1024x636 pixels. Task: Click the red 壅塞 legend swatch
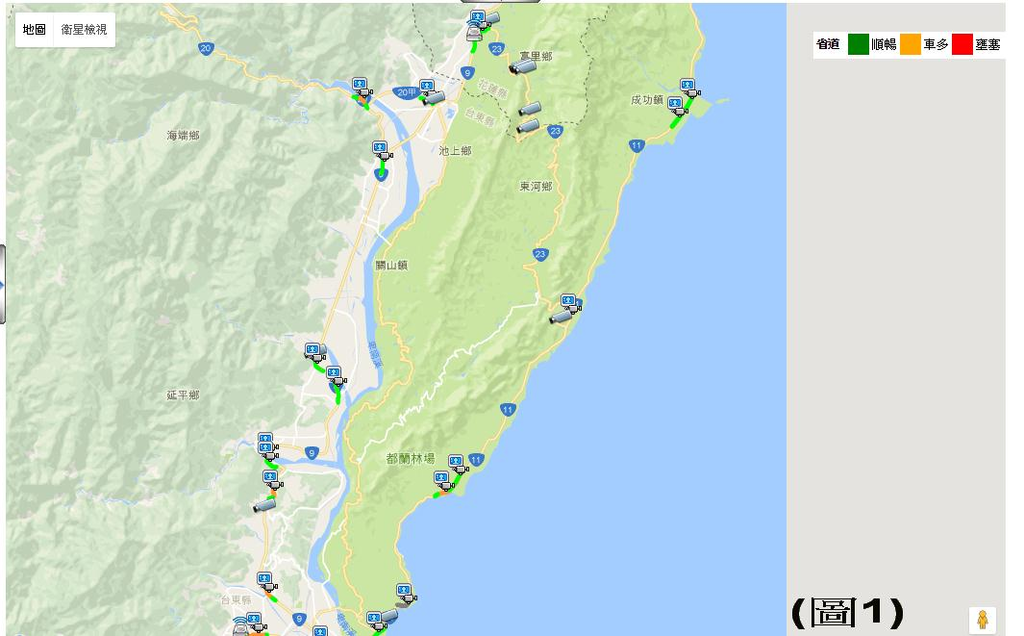coord(962,45)
